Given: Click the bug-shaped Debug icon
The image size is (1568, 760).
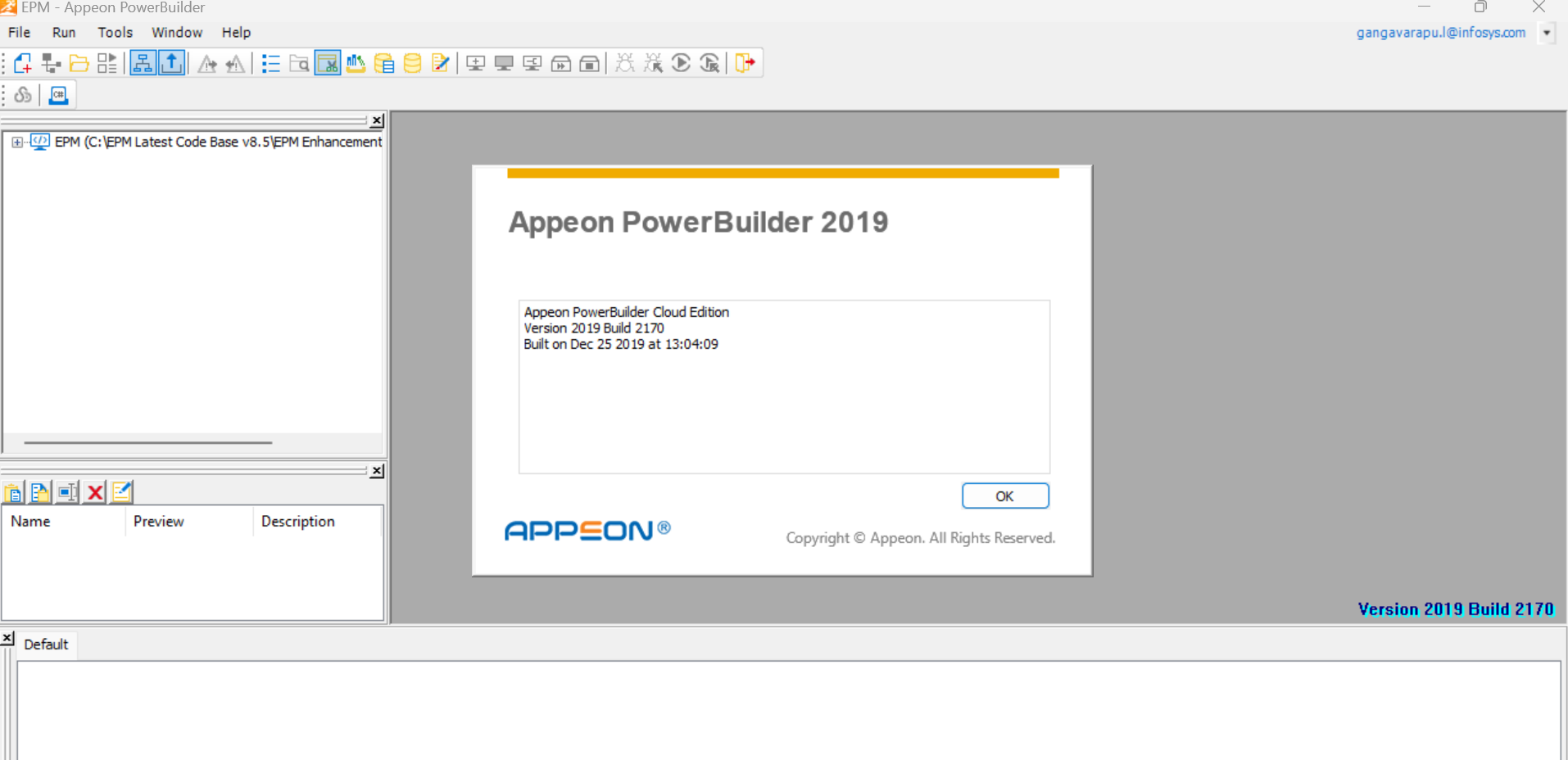Looking at the screenshot, I should [625, 64].
